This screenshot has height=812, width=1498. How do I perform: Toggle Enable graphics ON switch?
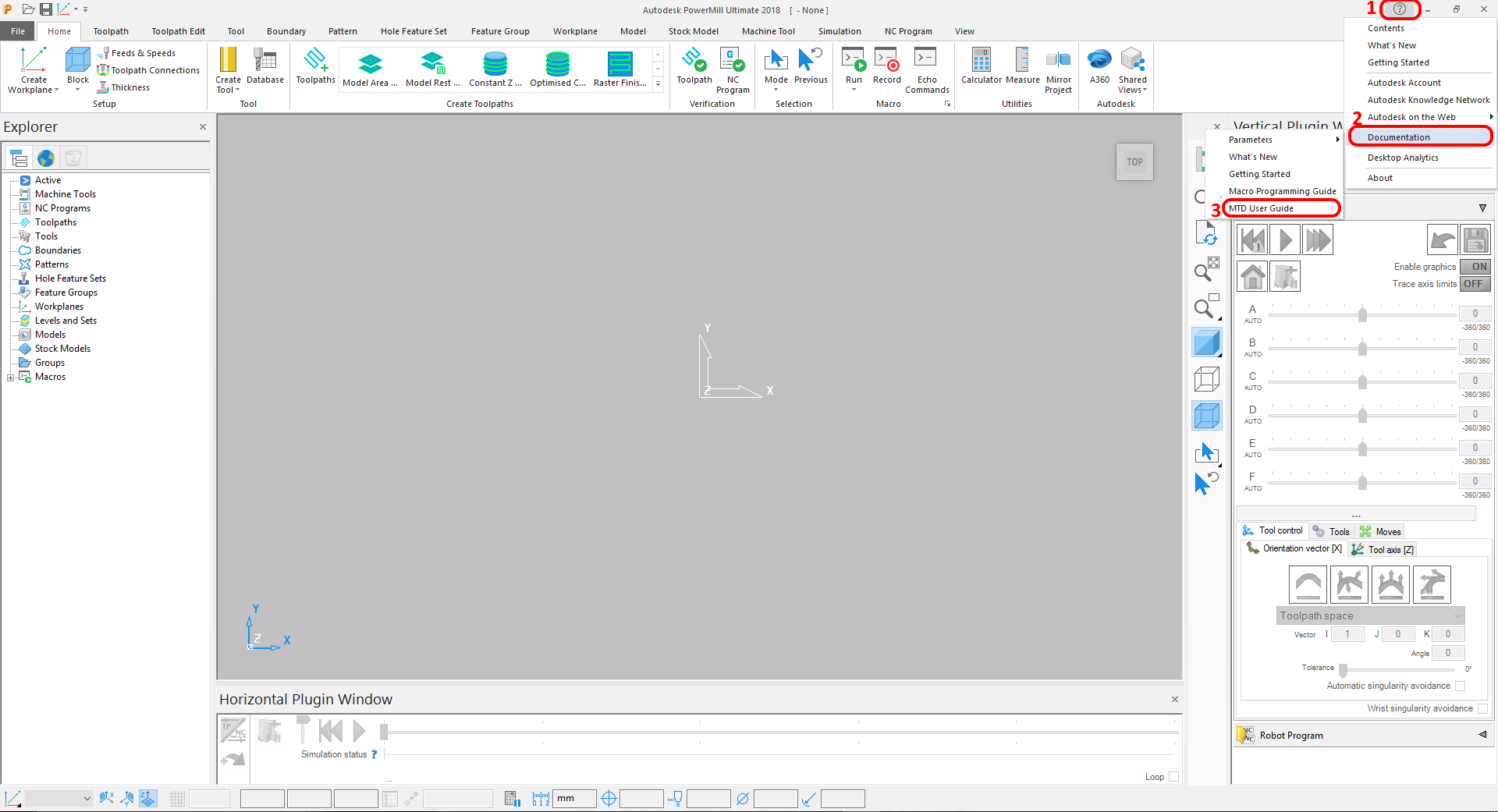tap(1475, 267)
